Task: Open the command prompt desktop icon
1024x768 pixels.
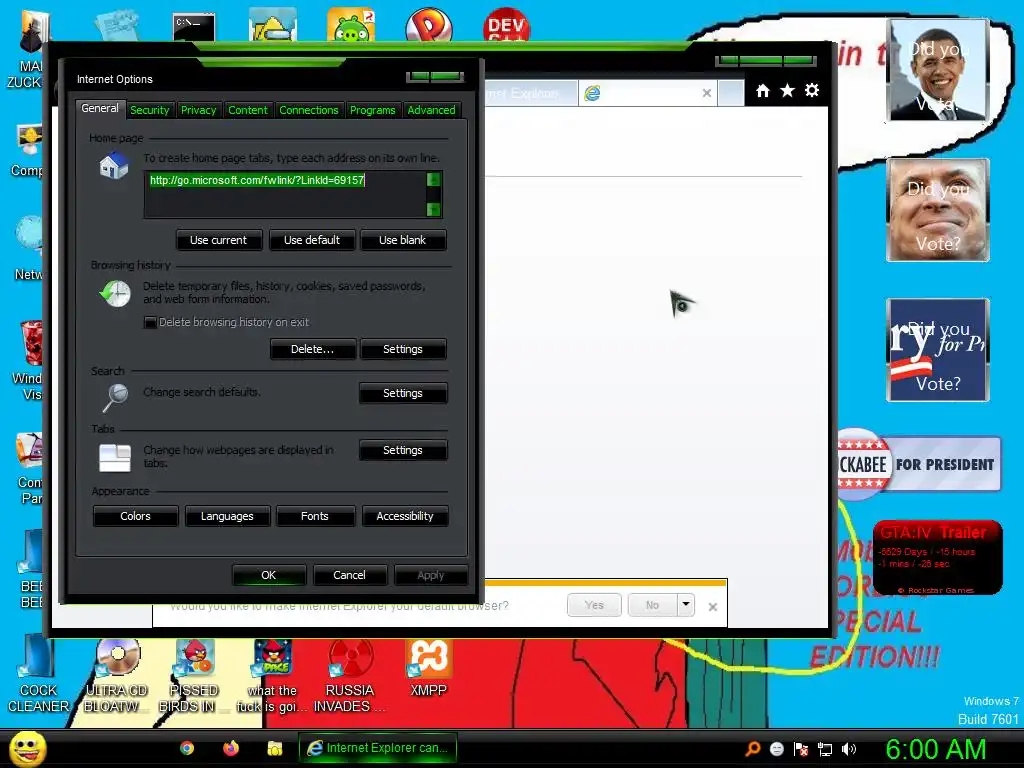Action: (x=194, y=27)
